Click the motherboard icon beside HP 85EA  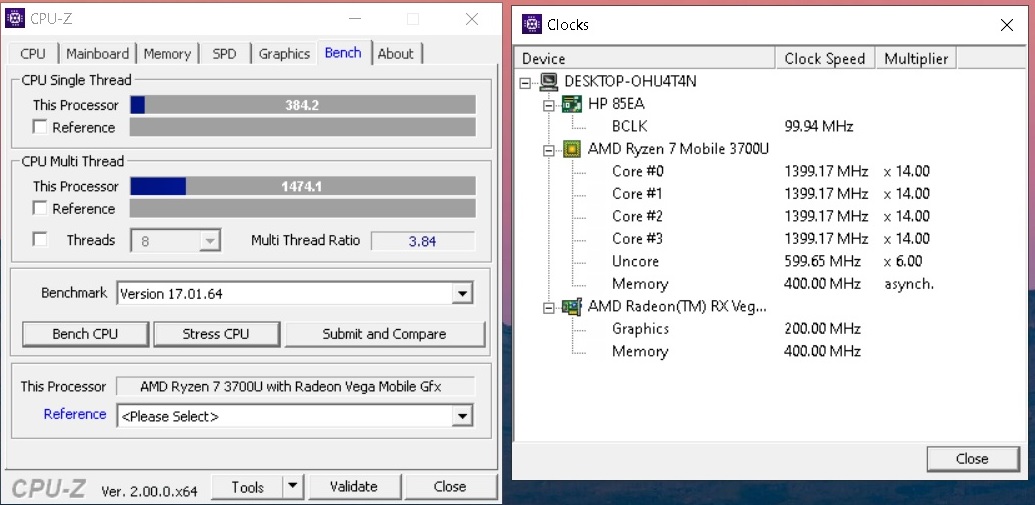pyautogui.click(x=572, y=104)
